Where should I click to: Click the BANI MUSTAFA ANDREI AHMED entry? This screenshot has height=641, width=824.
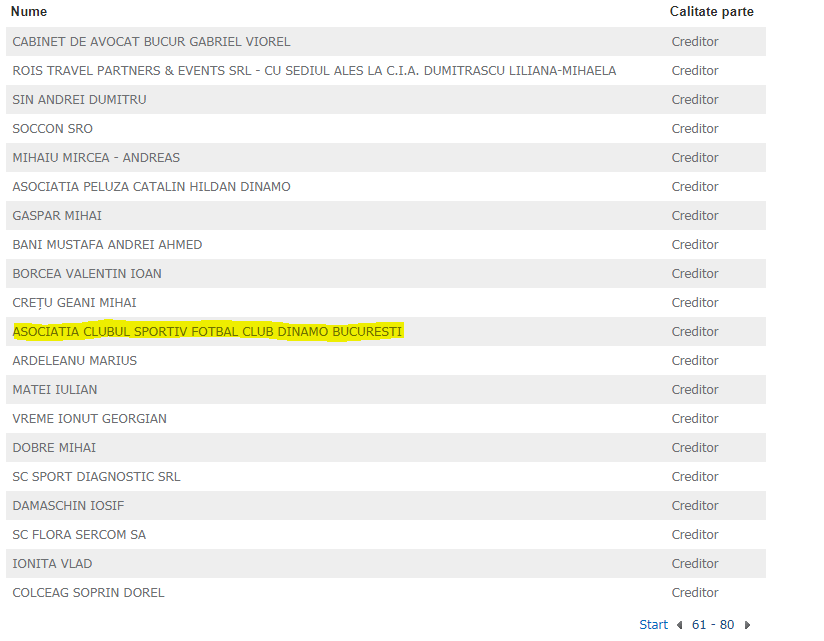tap(107, 245)
